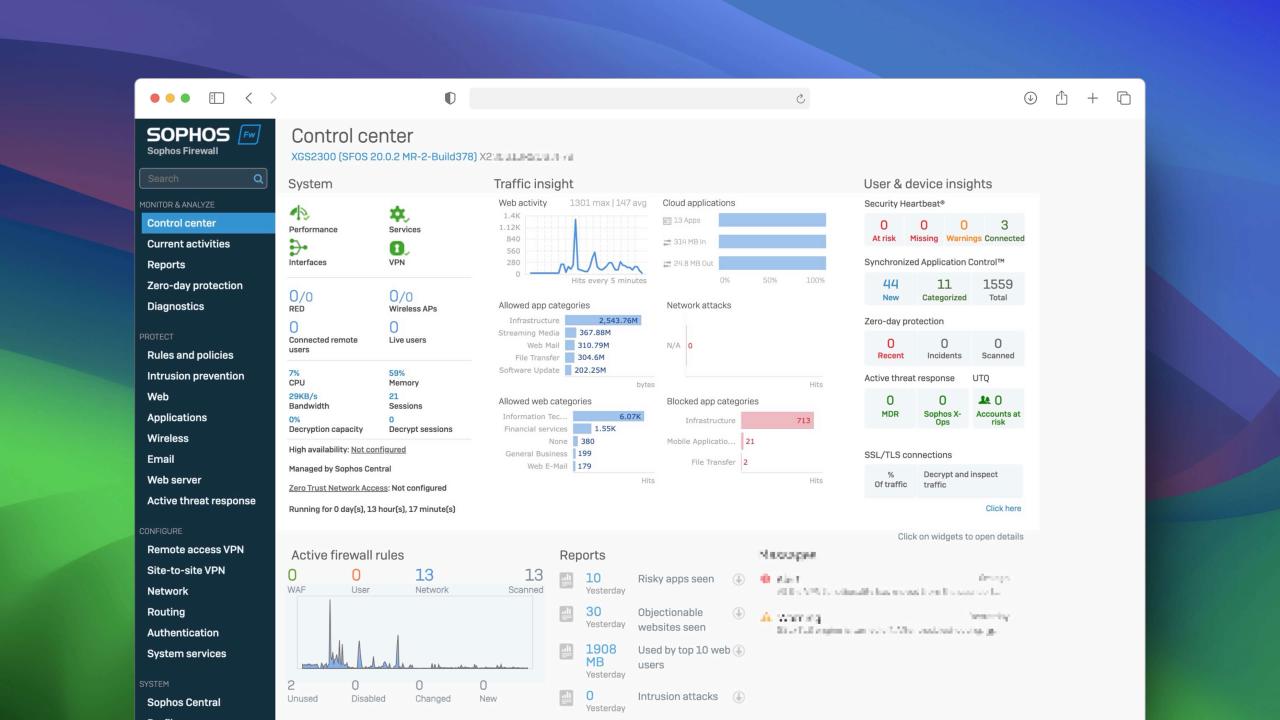Click the Intrusion attacks report icon
The image size is (1280, 720).
point(566,697)
